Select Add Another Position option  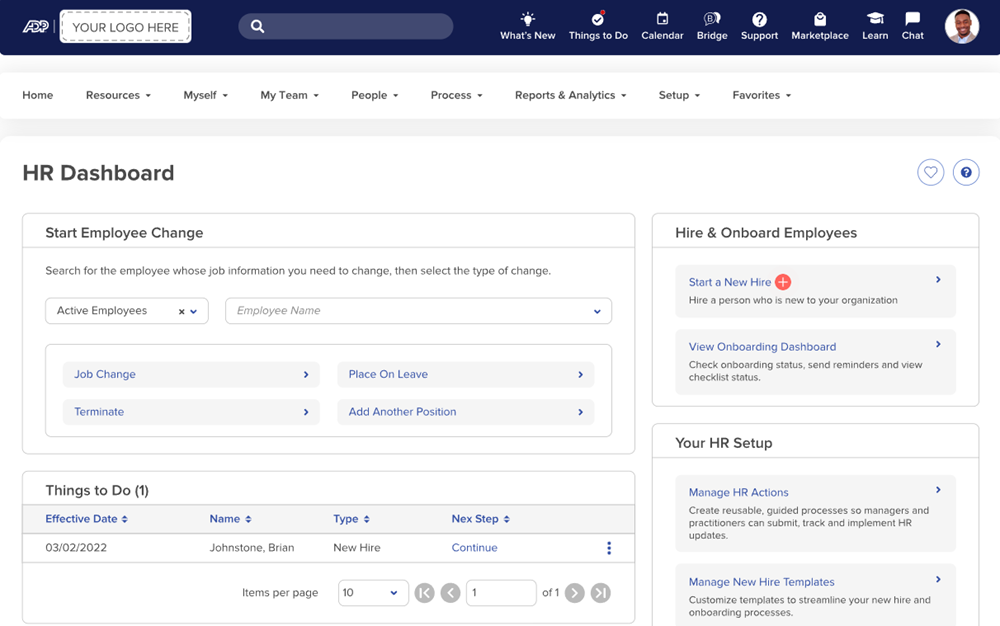tap(466, 412)
